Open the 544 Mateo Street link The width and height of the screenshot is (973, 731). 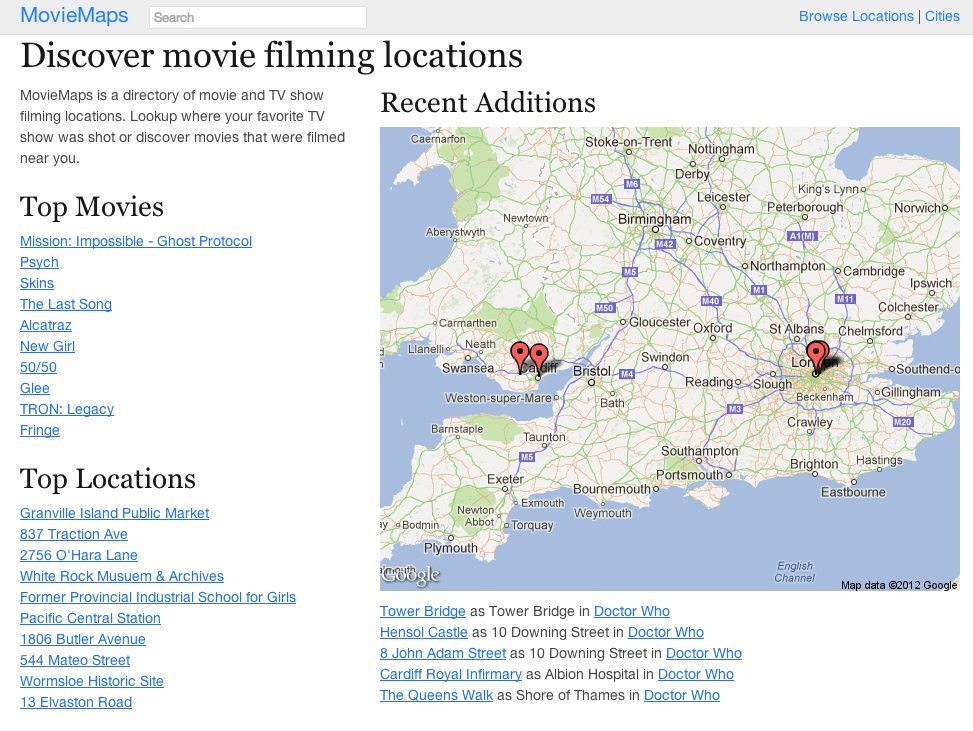(x=75, y=661)
